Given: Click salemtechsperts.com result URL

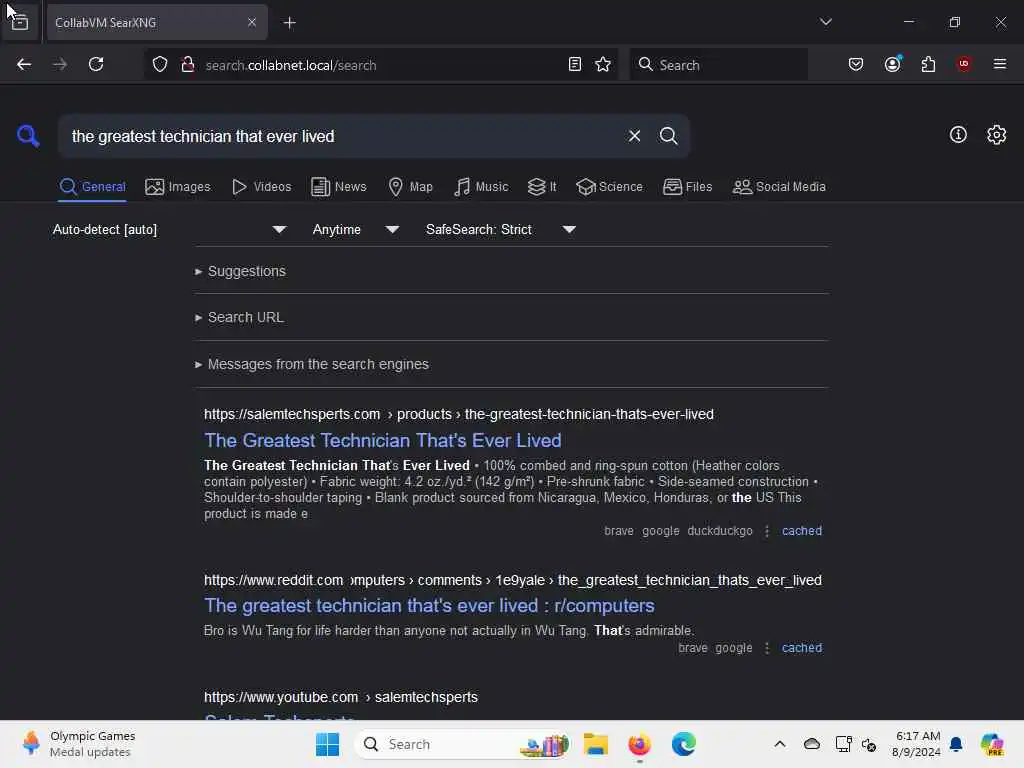Looking at the screenshot, I should click(458, 414).
